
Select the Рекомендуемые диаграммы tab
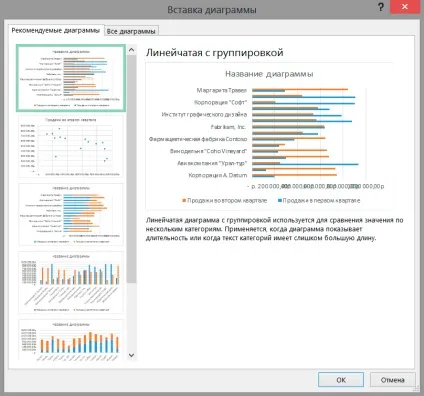coord(56,30)
